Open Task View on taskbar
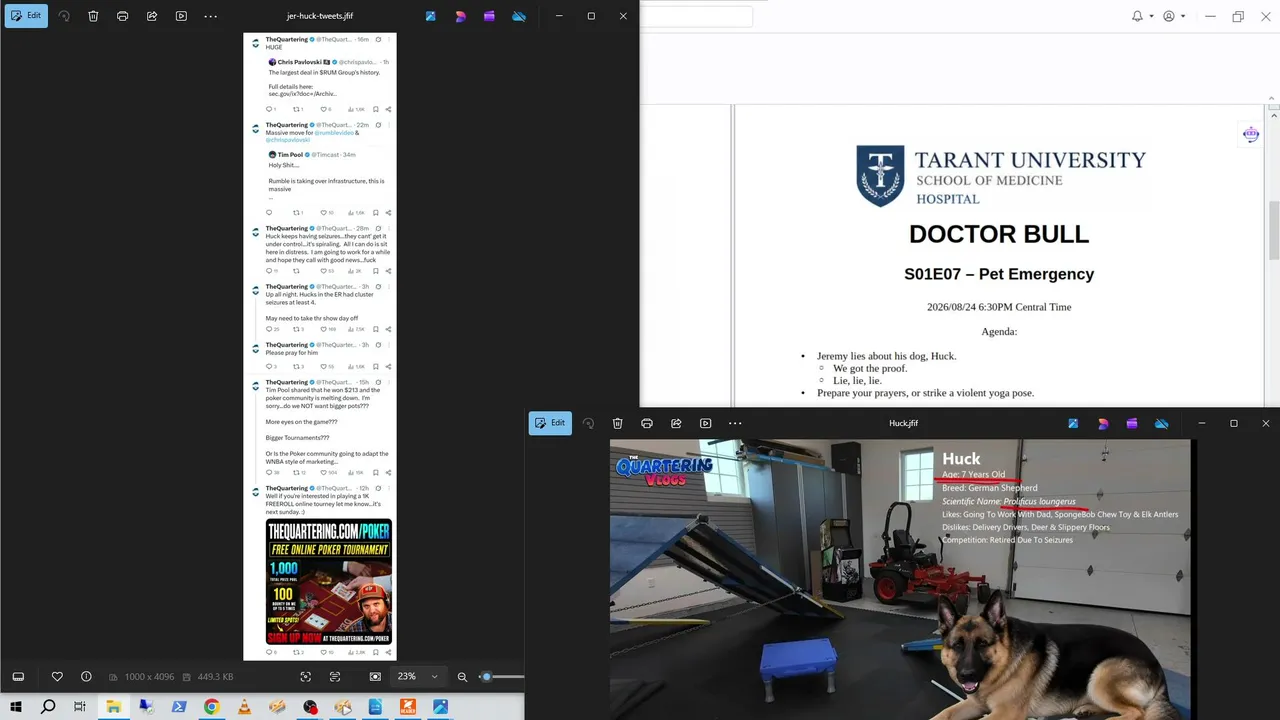The width and height of the screenshot is (1280, 720). tap(80, 707)
